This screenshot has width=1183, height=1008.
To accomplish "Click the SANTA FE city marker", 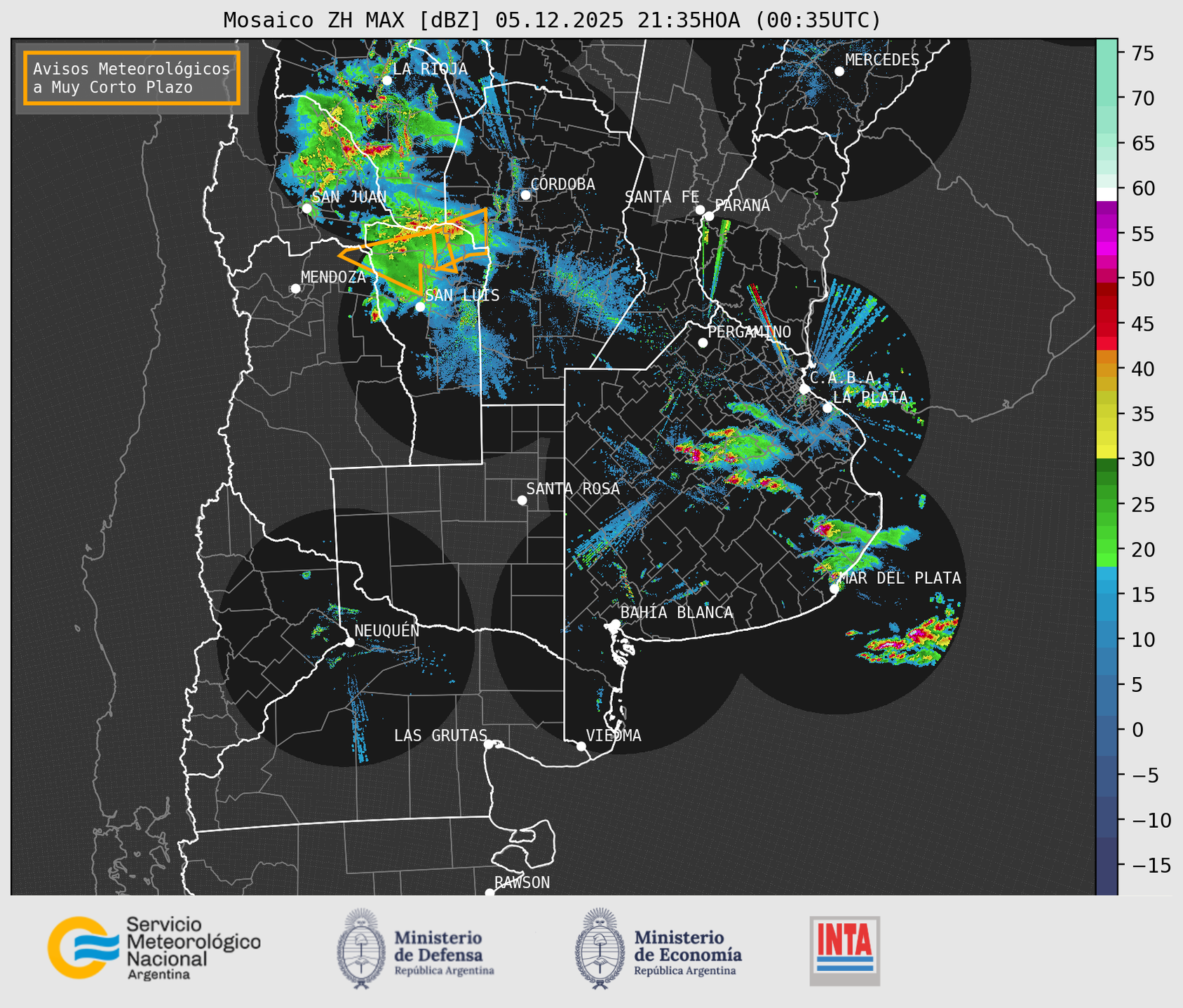I will click(x=700, y=210).
